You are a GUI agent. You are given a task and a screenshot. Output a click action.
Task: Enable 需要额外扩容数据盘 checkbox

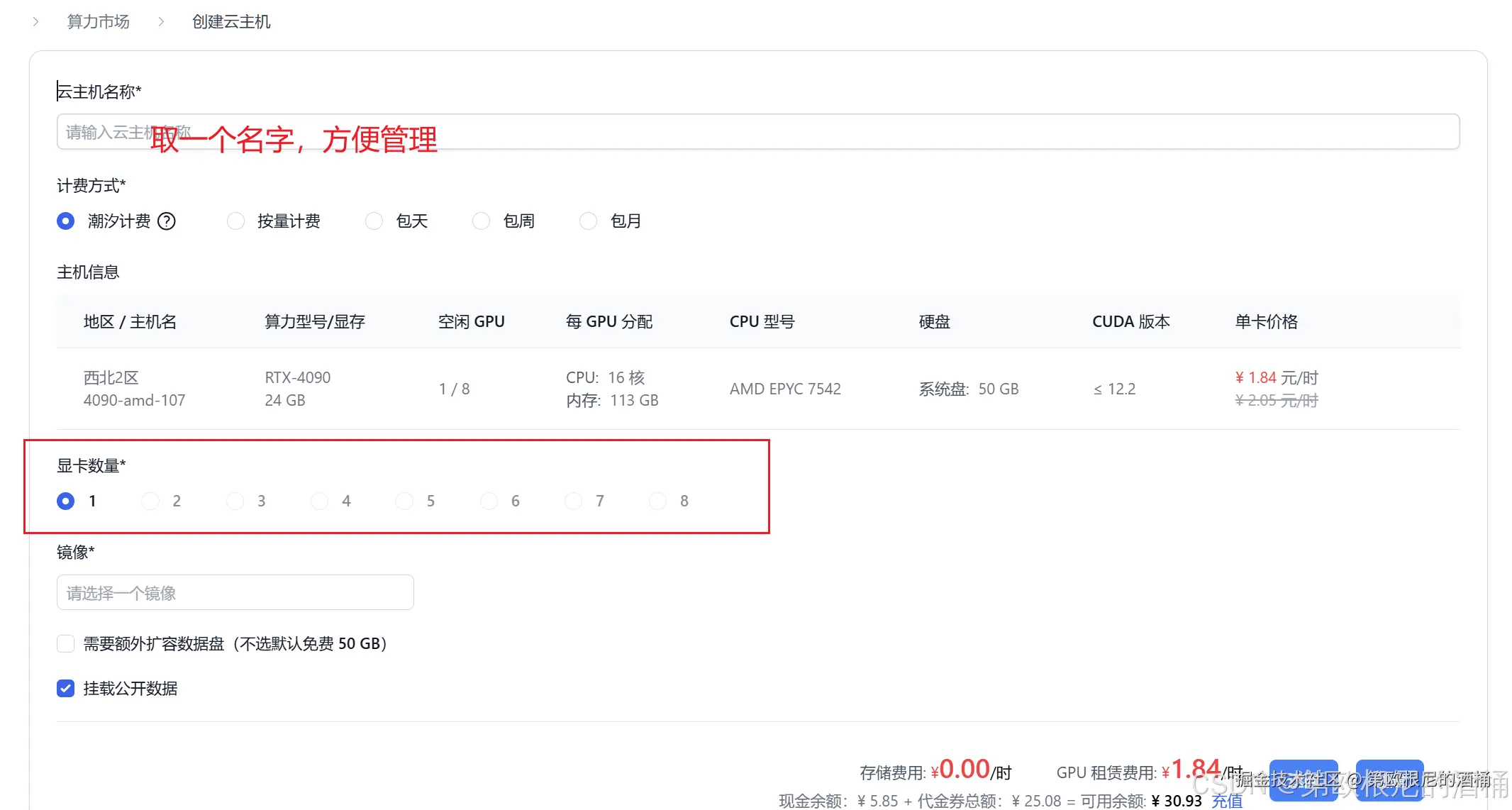[65, 644]
